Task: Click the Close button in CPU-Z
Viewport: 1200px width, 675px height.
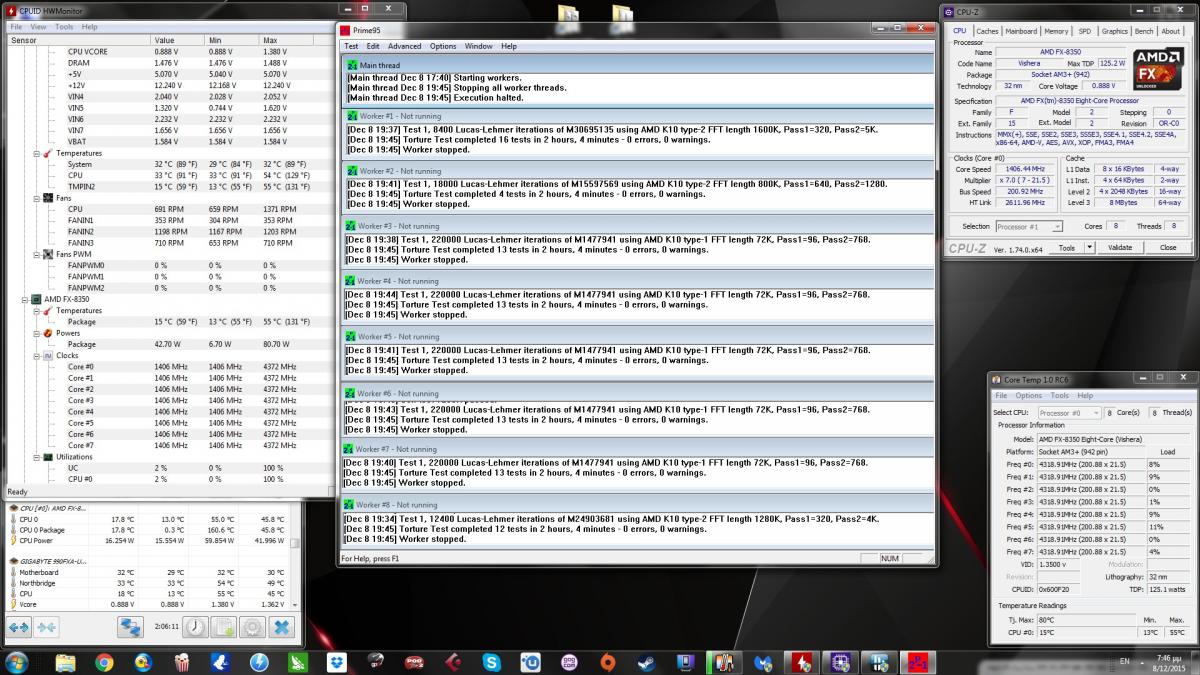Action: pos(1168,247)
